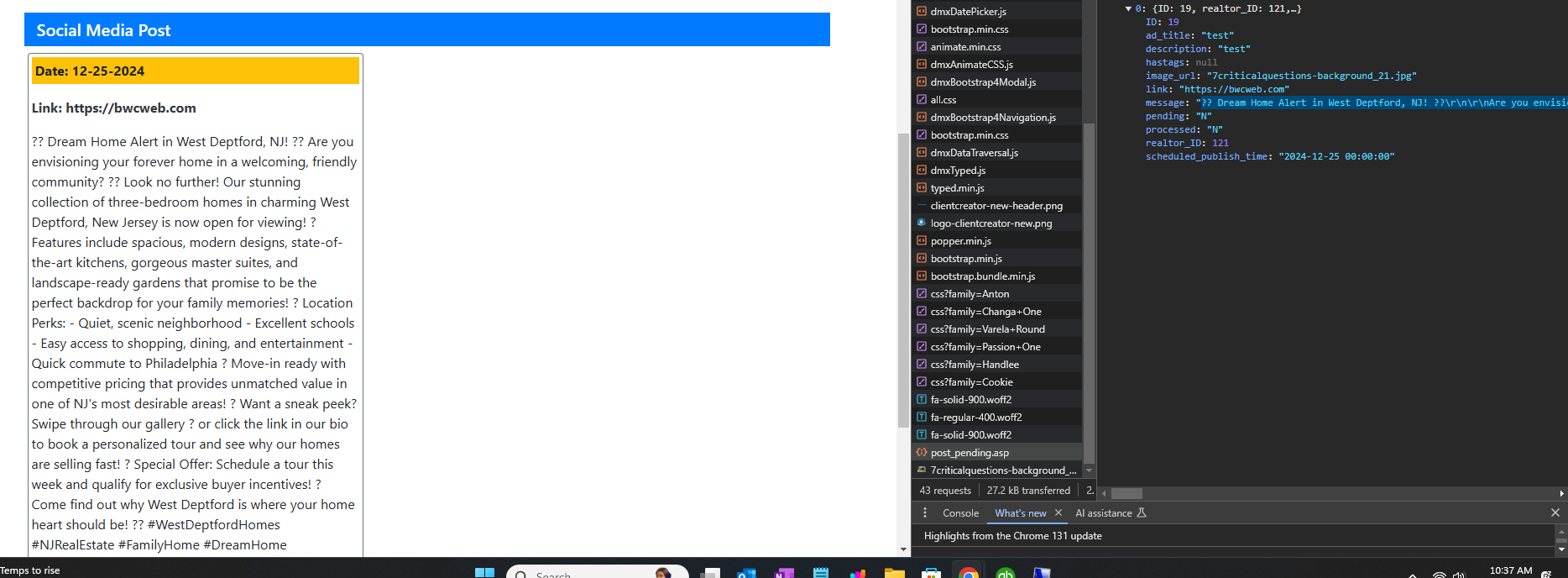This screenshot has height=578, width=1568.
Task: Open File Explorer from the taskbar
Action: click(x=894, y=573)
